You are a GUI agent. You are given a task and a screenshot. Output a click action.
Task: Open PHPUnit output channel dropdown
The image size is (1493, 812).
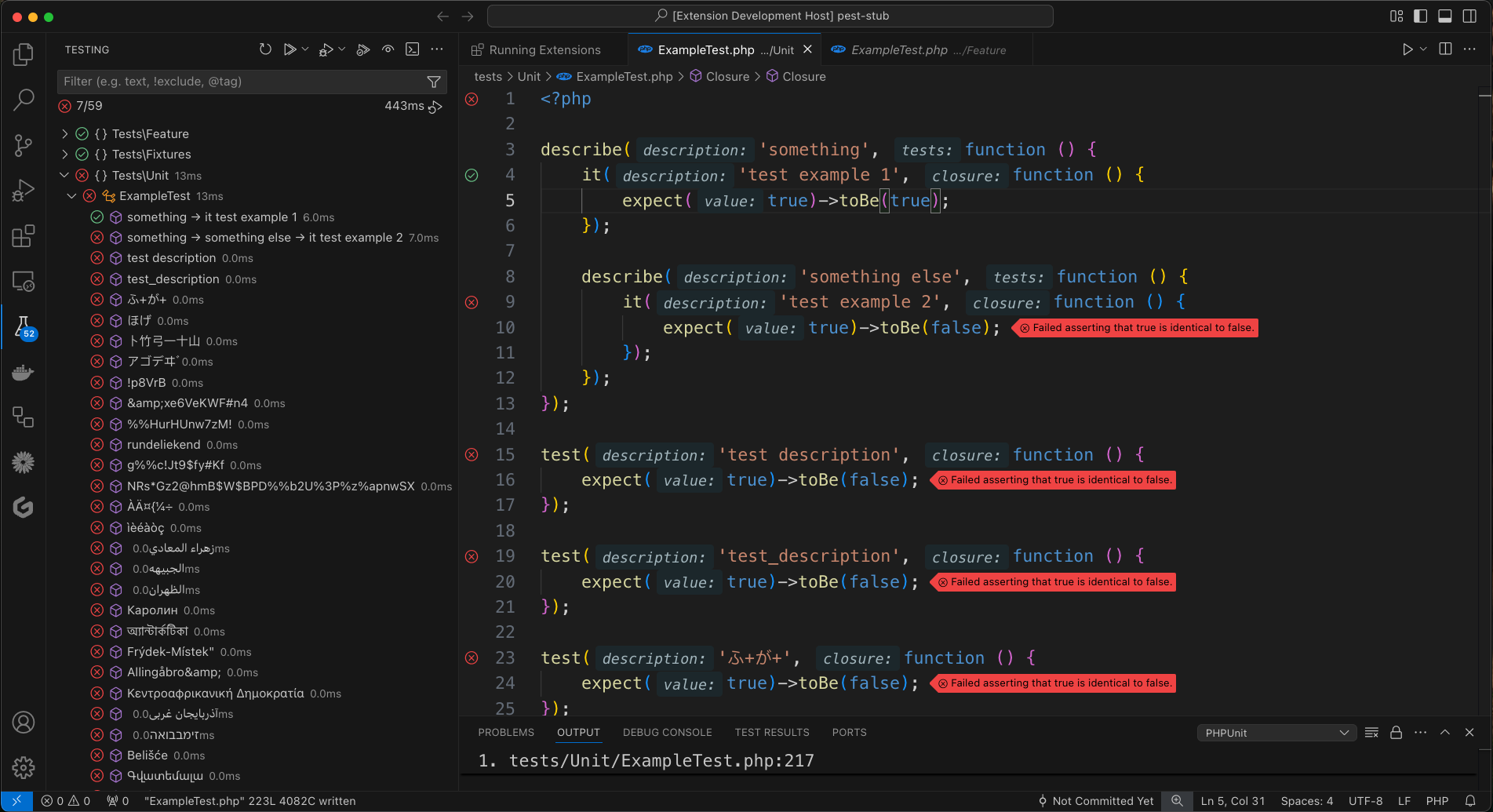[1276, 733]
